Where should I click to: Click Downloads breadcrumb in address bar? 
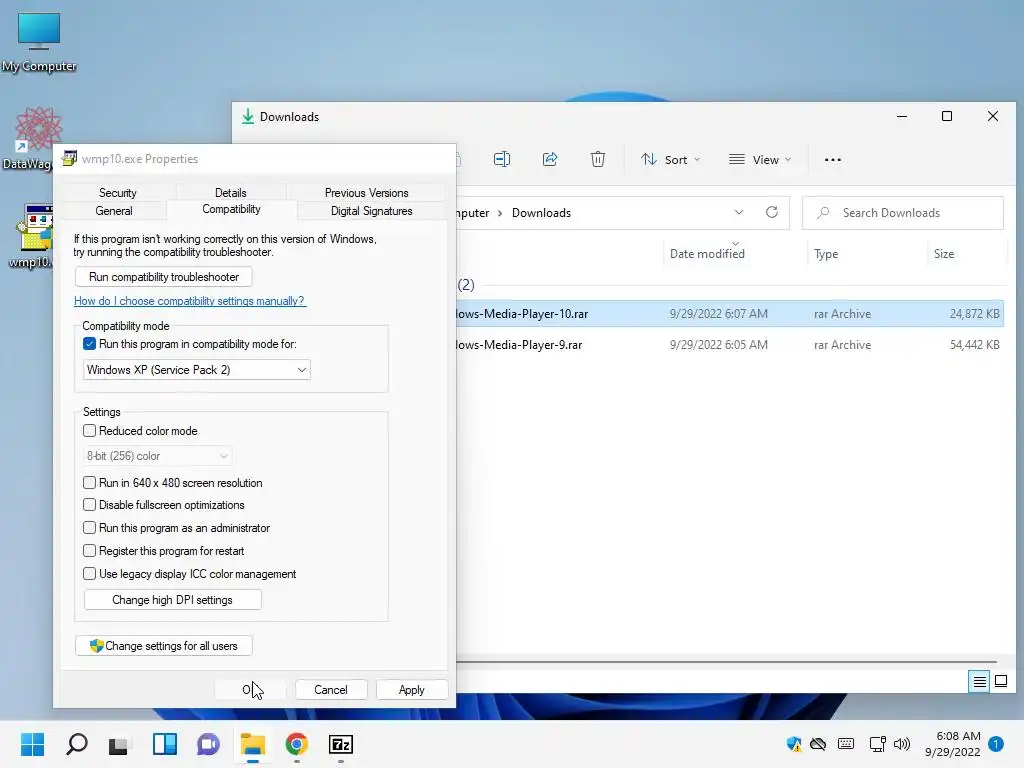click(x=541, y=213)
